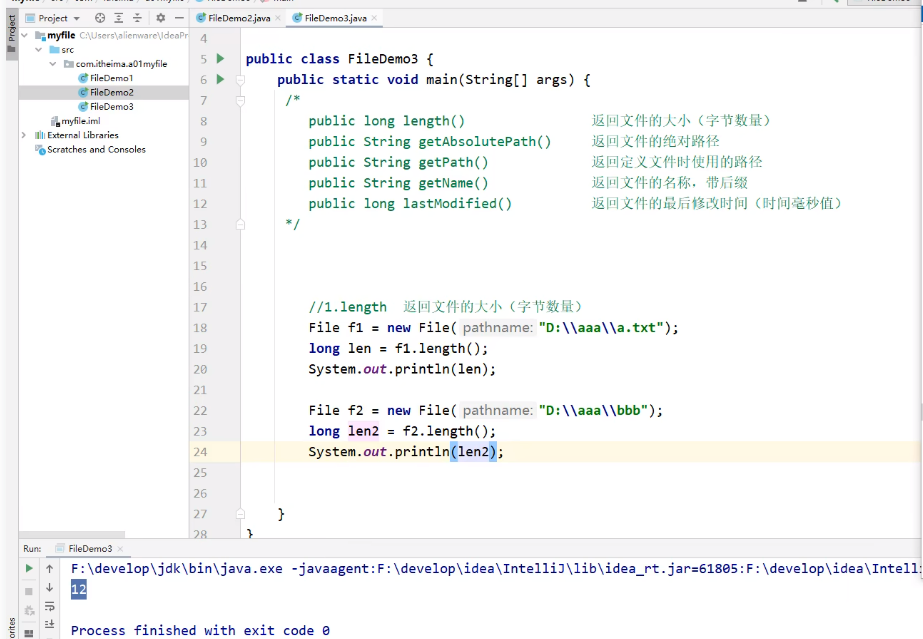Select the highlighted 12 in console output
This screenshot has width=923, height=639.
tap(78, 589)
